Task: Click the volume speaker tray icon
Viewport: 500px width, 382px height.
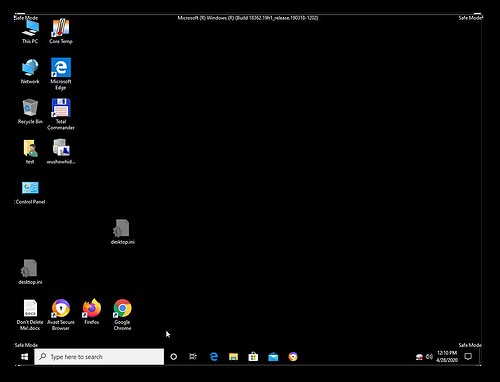Action: tap(429, 357)
